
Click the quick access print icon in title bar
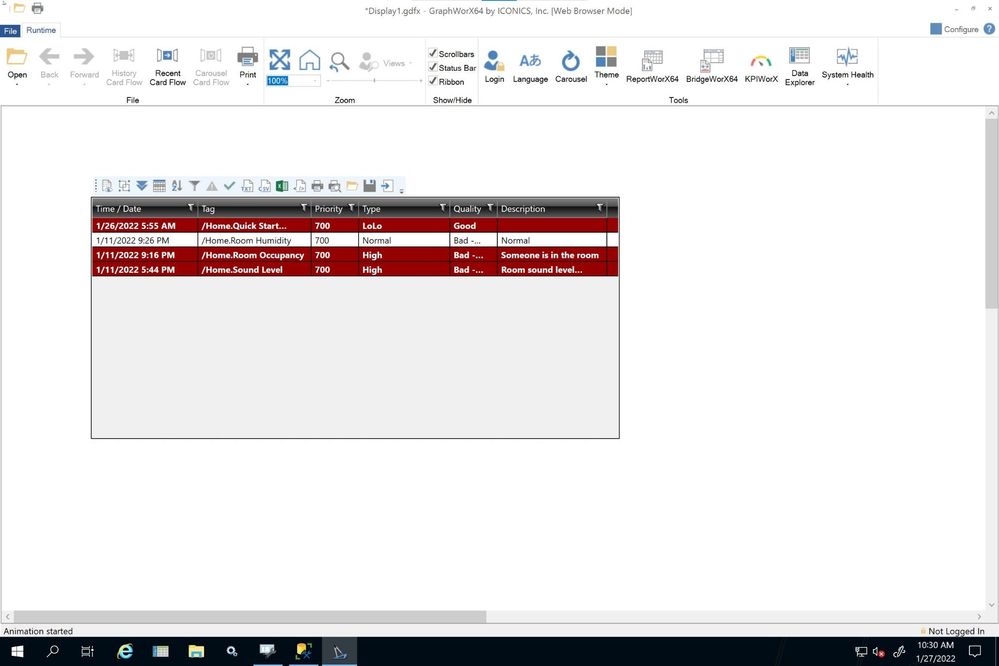point(38,8)
